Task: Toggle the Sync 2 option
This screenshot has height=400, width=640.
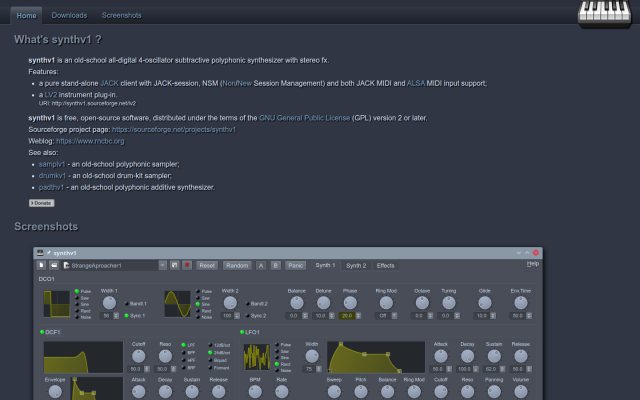Action: pyautogui.click(x=256, y=316)
